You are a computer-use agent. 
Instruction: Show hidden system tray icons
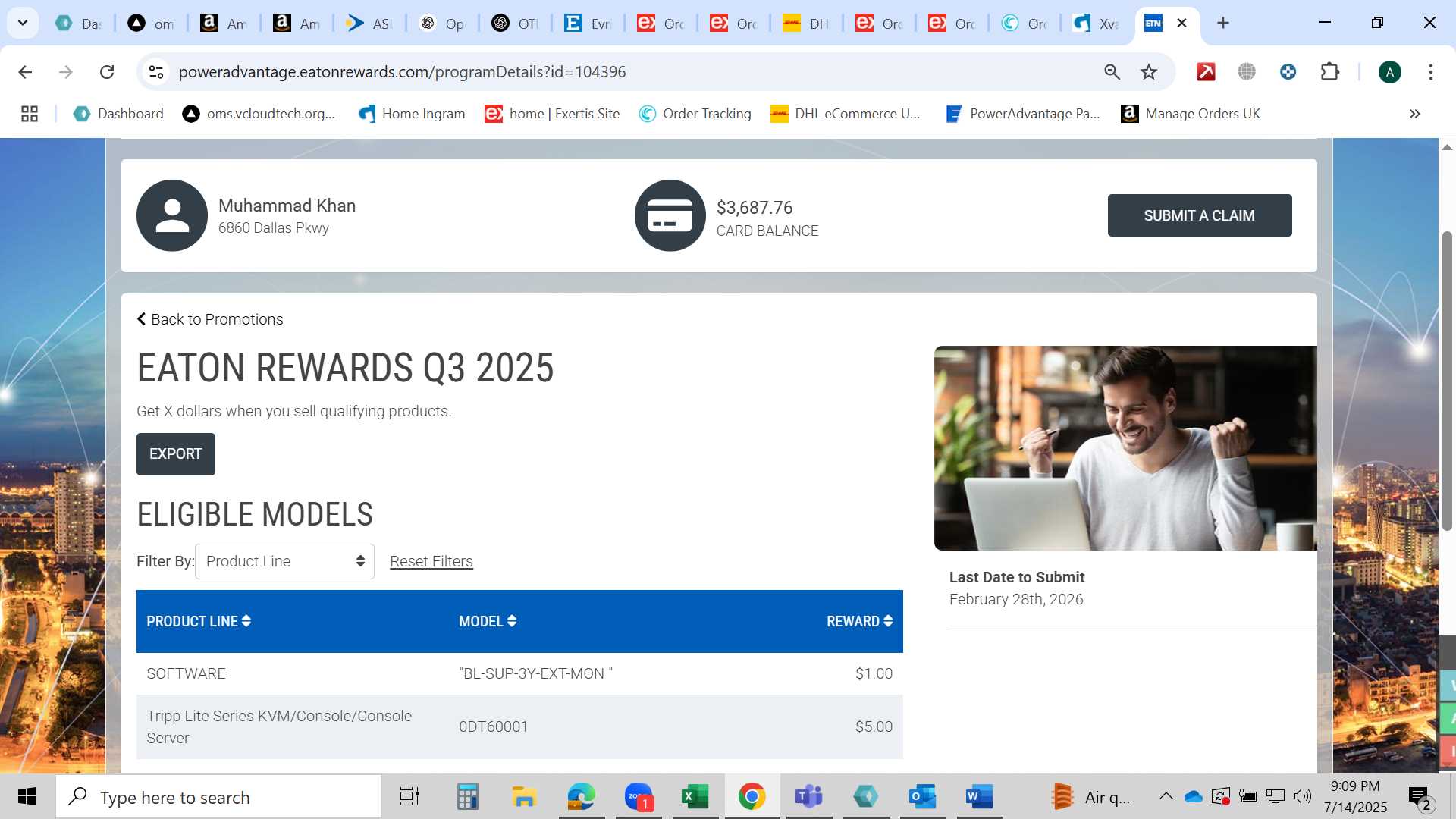tap(1166, 796)
